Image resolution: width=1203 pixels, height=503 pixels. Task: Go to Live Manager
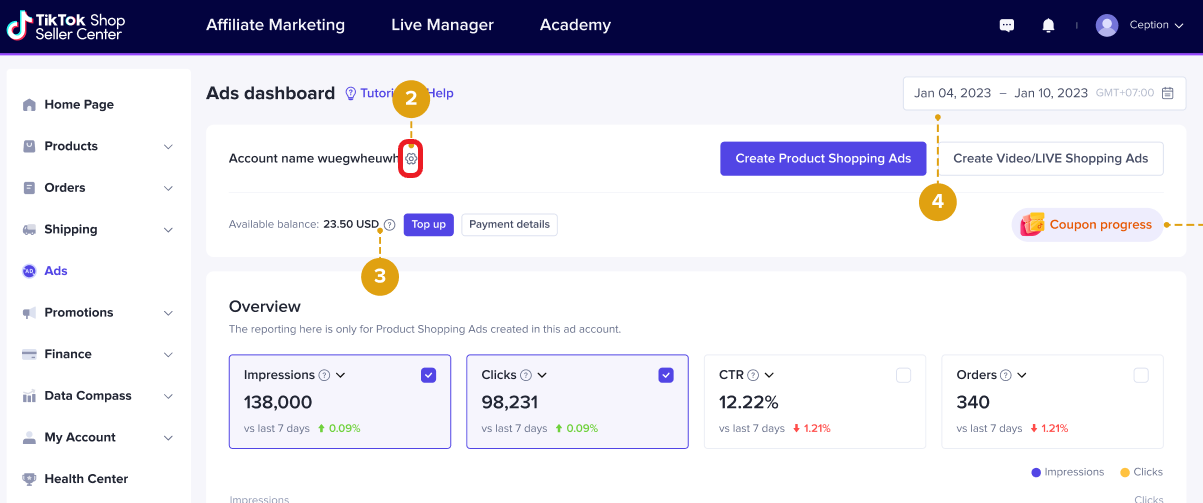(x=442, y=25)
